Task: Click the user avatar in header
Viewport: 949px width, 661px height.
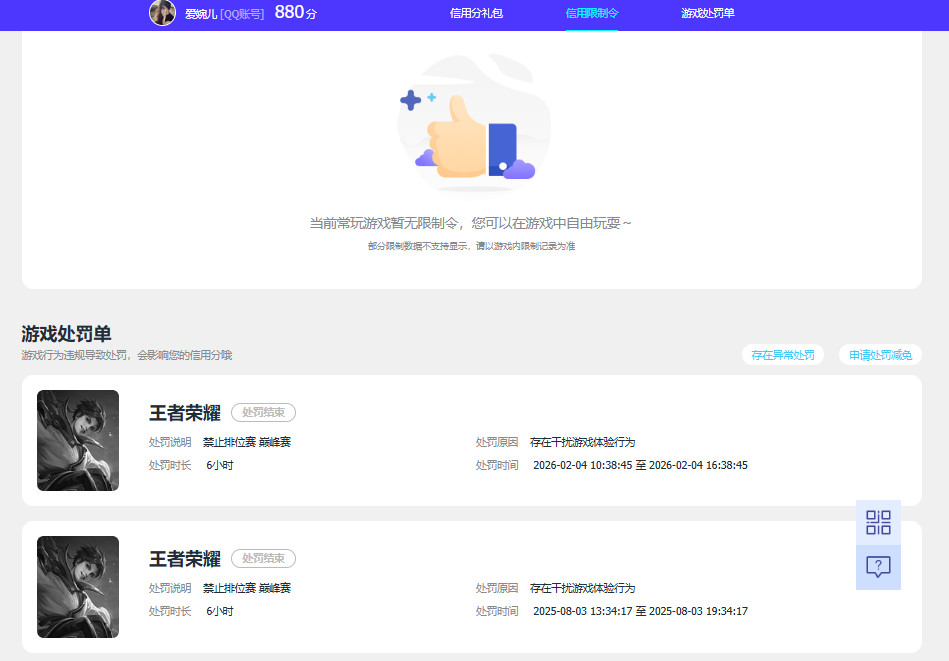Action: point(162,13)
